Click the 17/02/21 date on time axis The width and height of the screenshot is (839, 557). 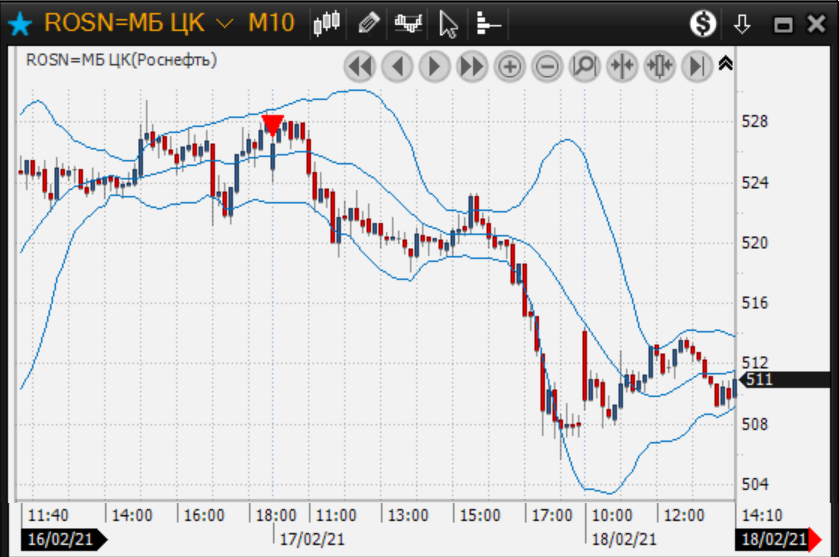tap(312, 539)
